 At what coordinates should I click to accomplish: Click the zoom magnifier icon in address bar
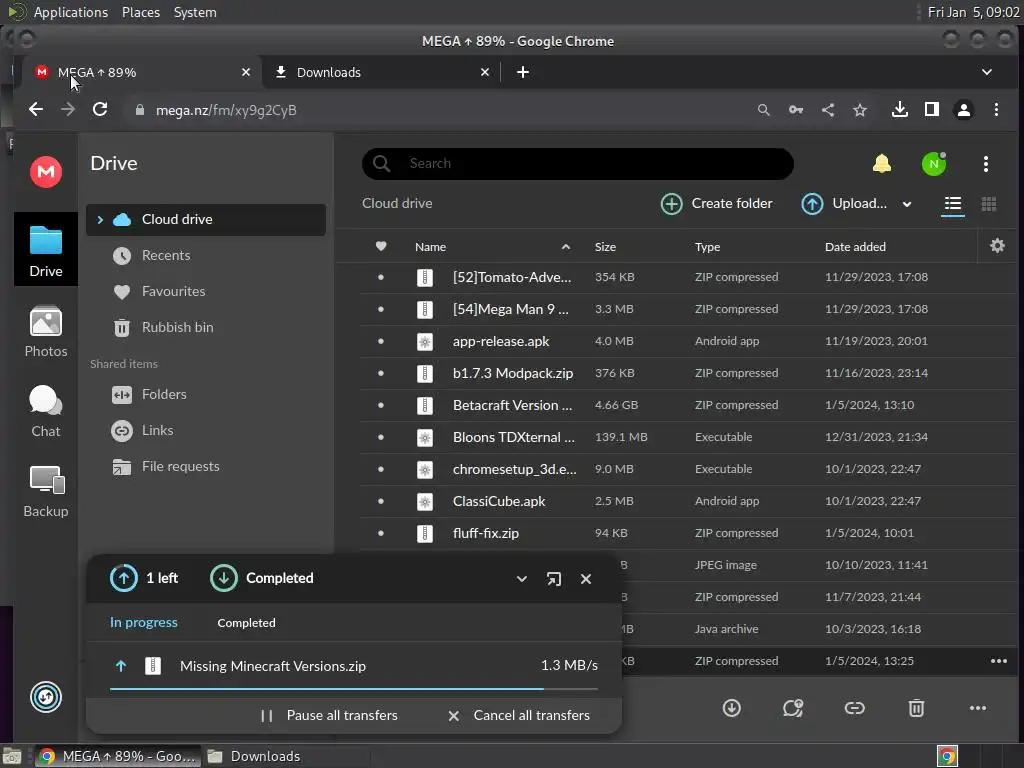pos(763,110)
